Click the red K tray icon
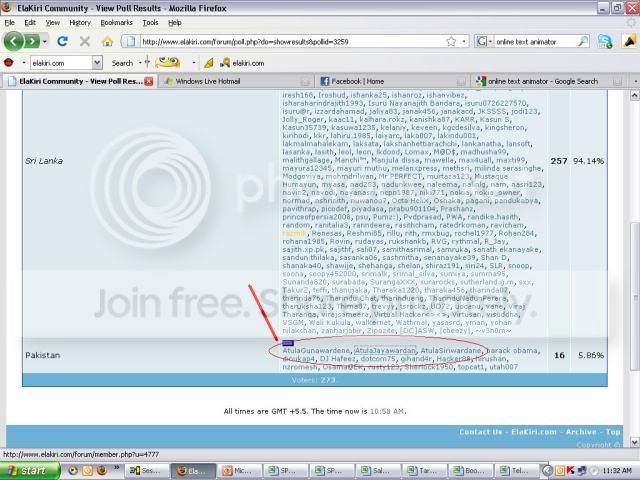This screenshot has height=480, width=640. [570, 471]
